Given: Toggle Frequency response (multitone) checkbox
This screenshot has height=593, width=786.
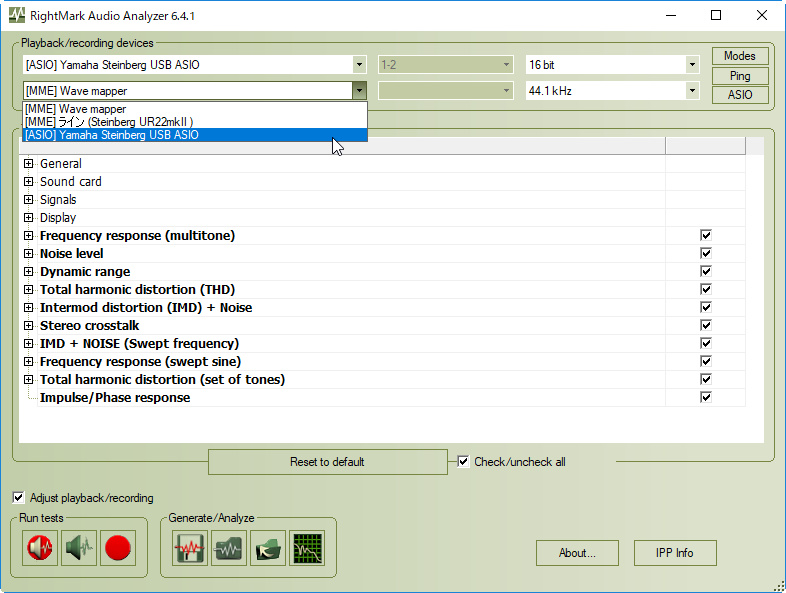Looking at the screenshot, I should pyautogui.click(x=706, y=235).
